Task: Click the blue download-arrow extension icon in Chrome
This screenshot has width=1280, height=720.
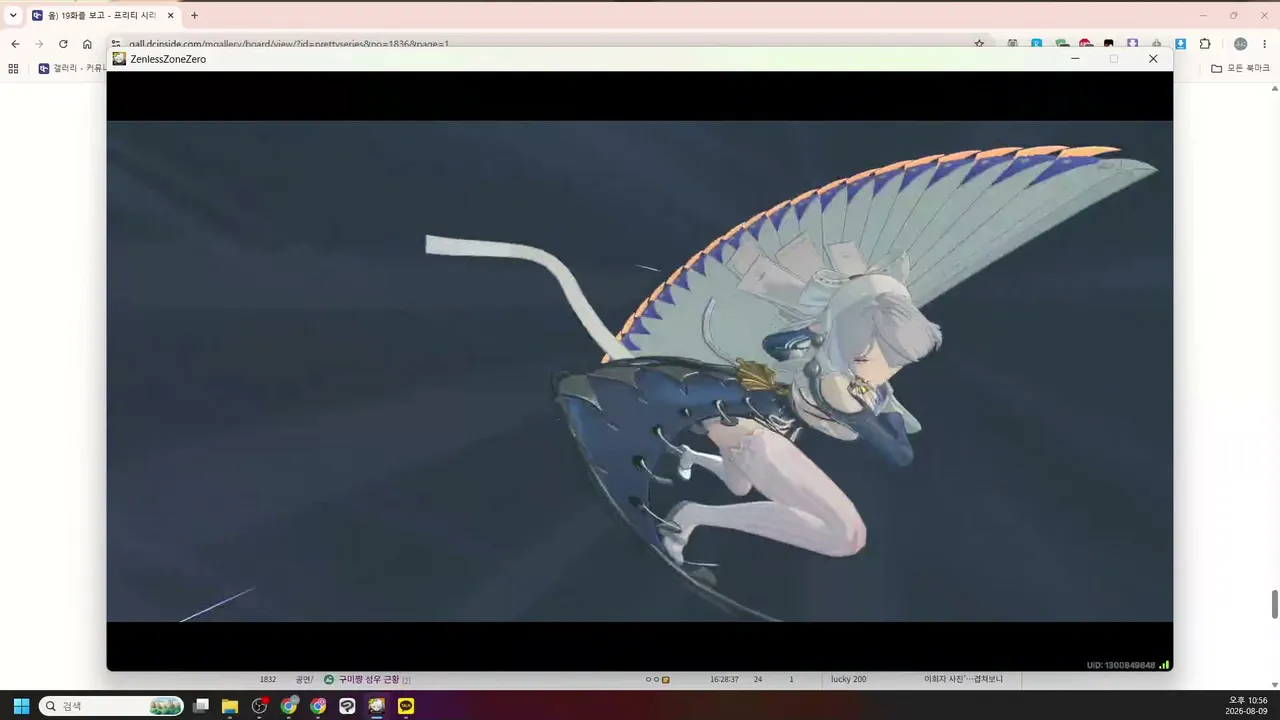Action: coord(1181,44)
